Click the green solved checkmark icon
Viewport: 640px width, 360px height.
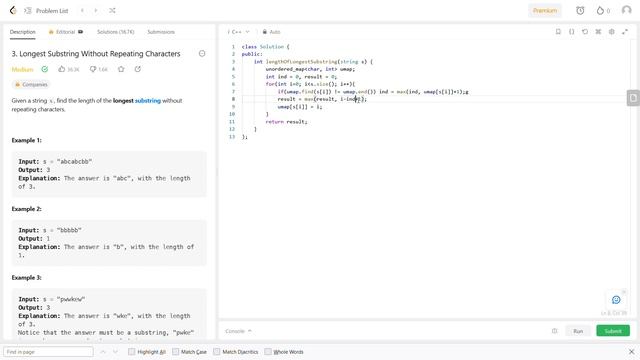click(x=44, y=69)
